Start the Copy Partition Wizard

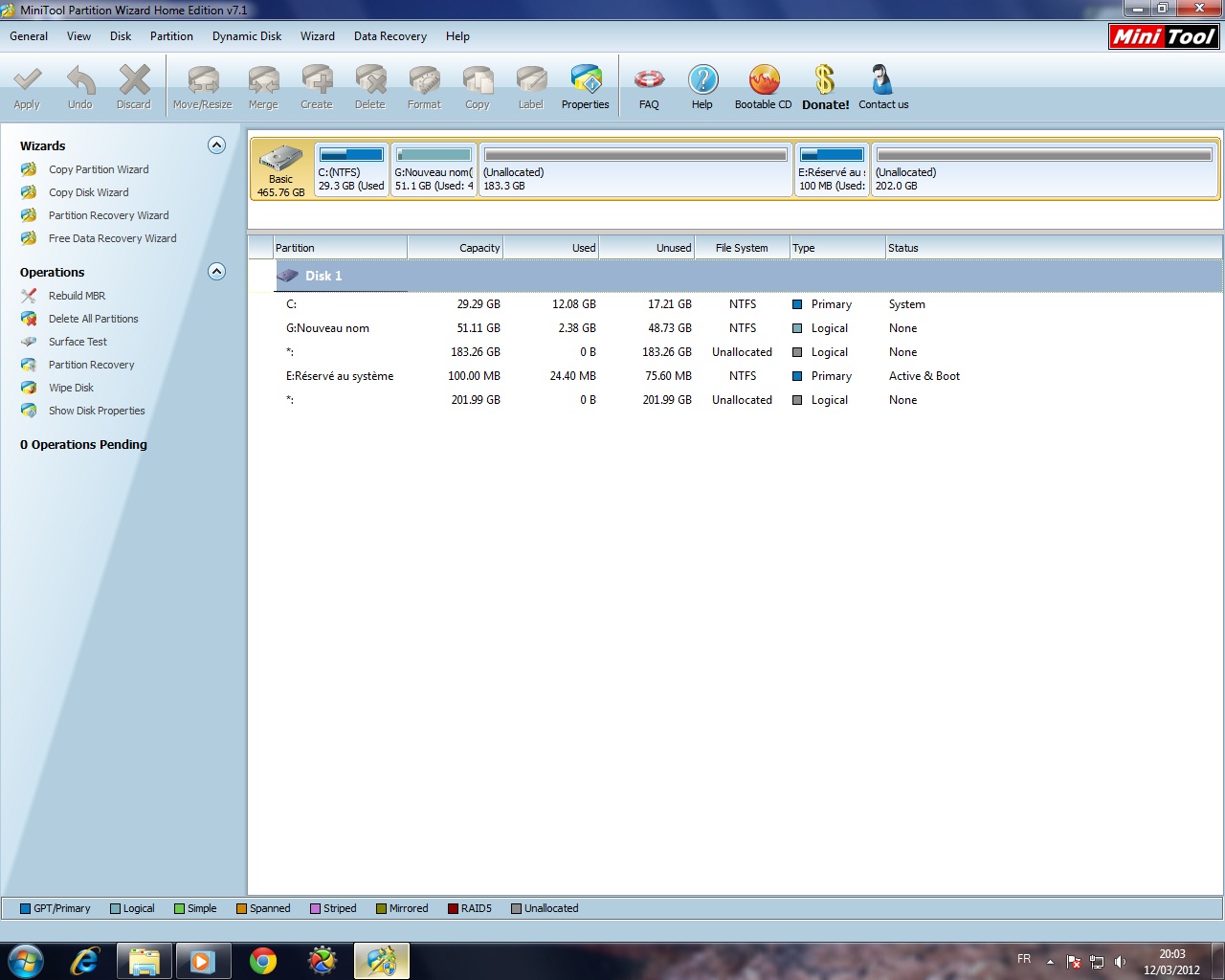pyautogui.click(x=99, y=169)
